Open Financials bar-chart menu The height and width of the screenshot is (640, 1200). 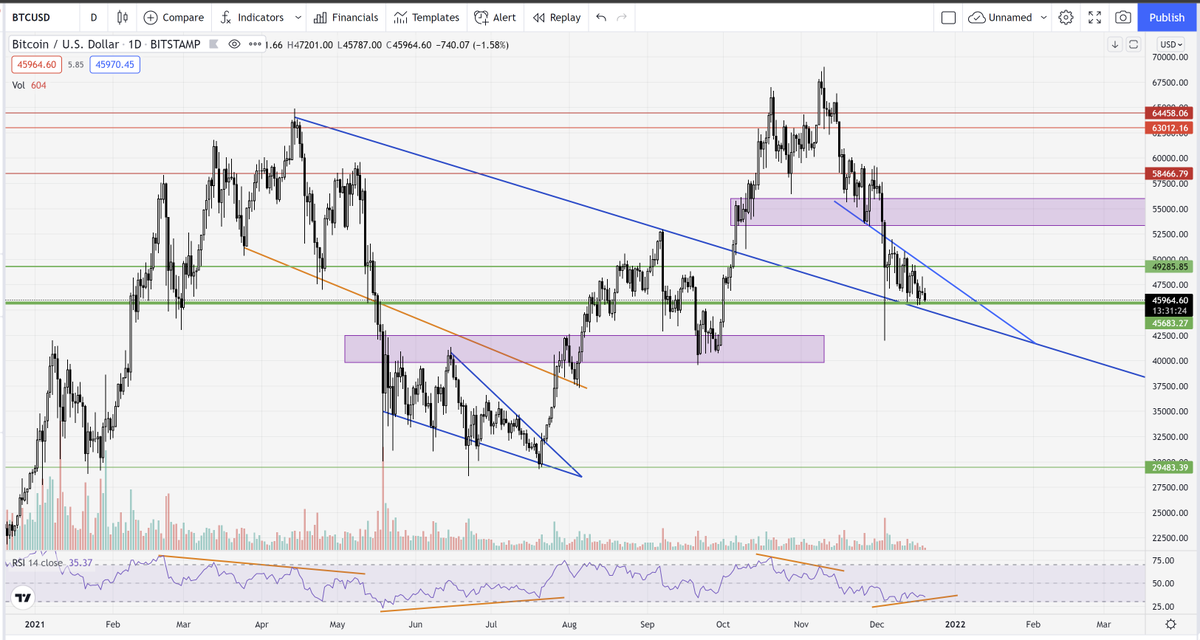346,17
